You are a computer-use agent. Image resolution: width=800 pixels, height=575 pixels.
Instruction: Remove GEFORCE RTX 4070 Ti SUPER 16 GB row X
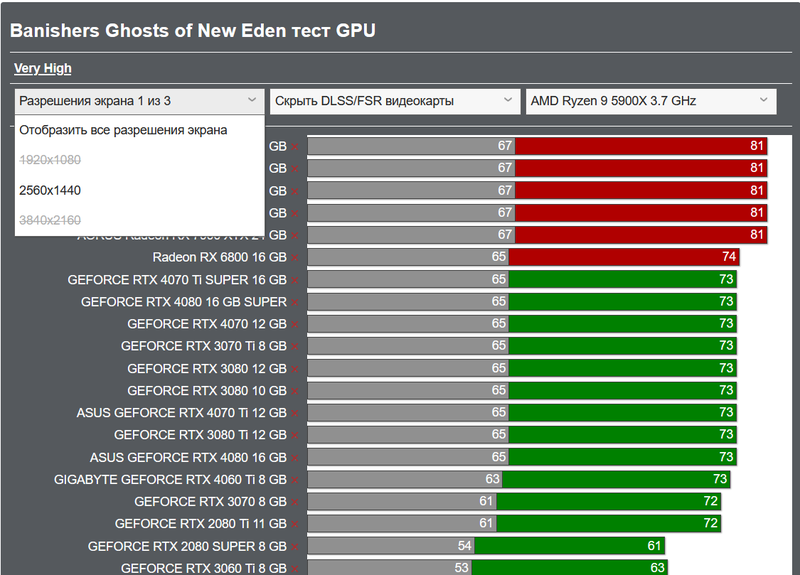point(295,281)
